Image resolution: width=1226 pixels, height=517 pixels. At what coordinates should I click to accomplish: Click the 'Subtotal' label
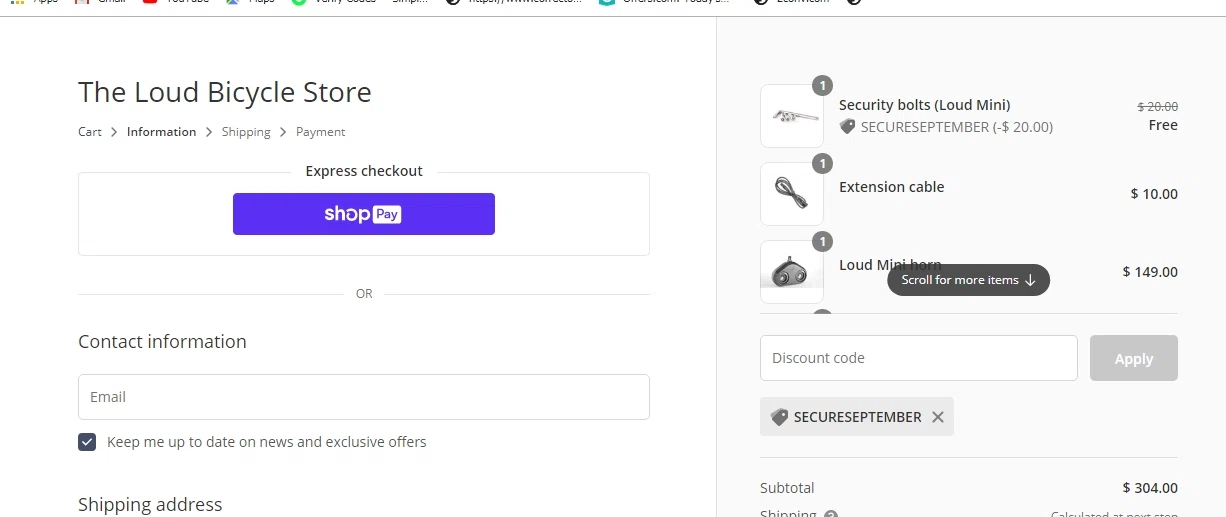(x=787, y=488)
